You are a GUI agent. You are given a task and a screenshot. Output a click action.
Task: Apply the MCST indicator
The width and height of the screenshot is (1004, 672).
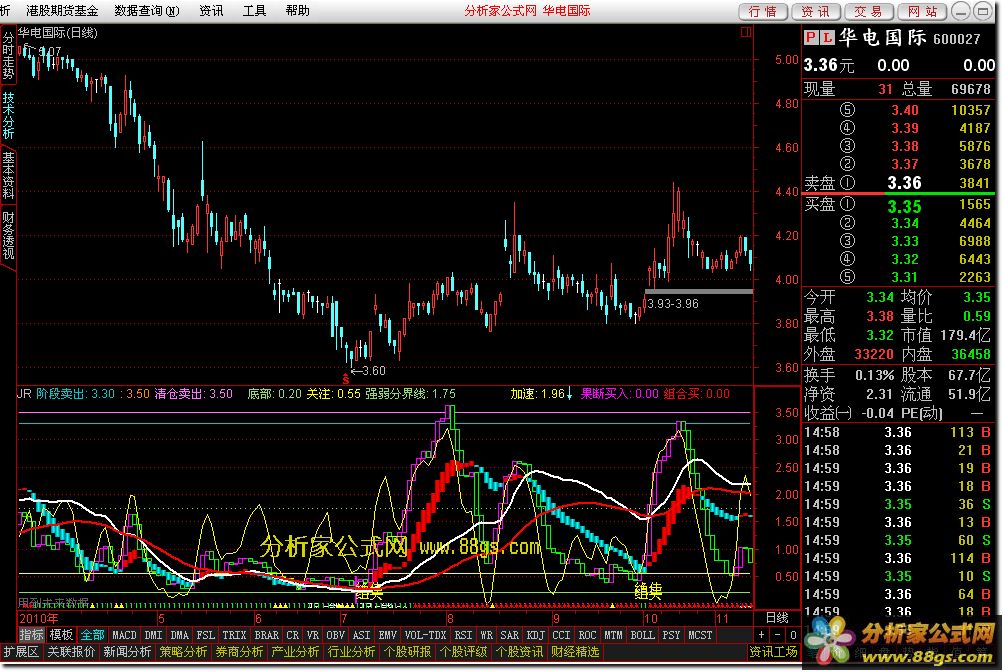[x=700, y=635]
